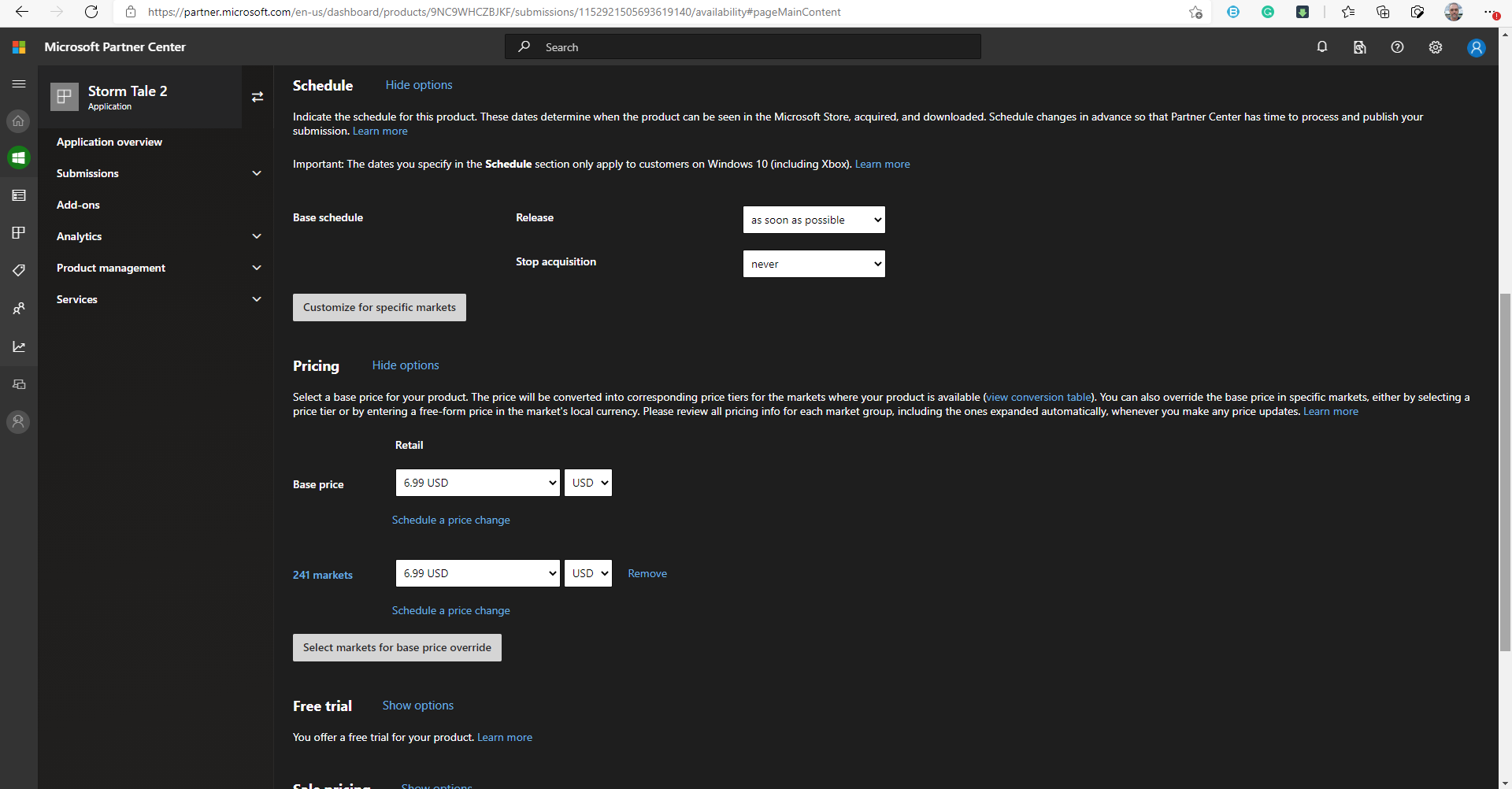Screen dimensions: 1512x789
Task: Click the product switcher arrows near Storm Tale 2
Action: (x=258, y=96)
